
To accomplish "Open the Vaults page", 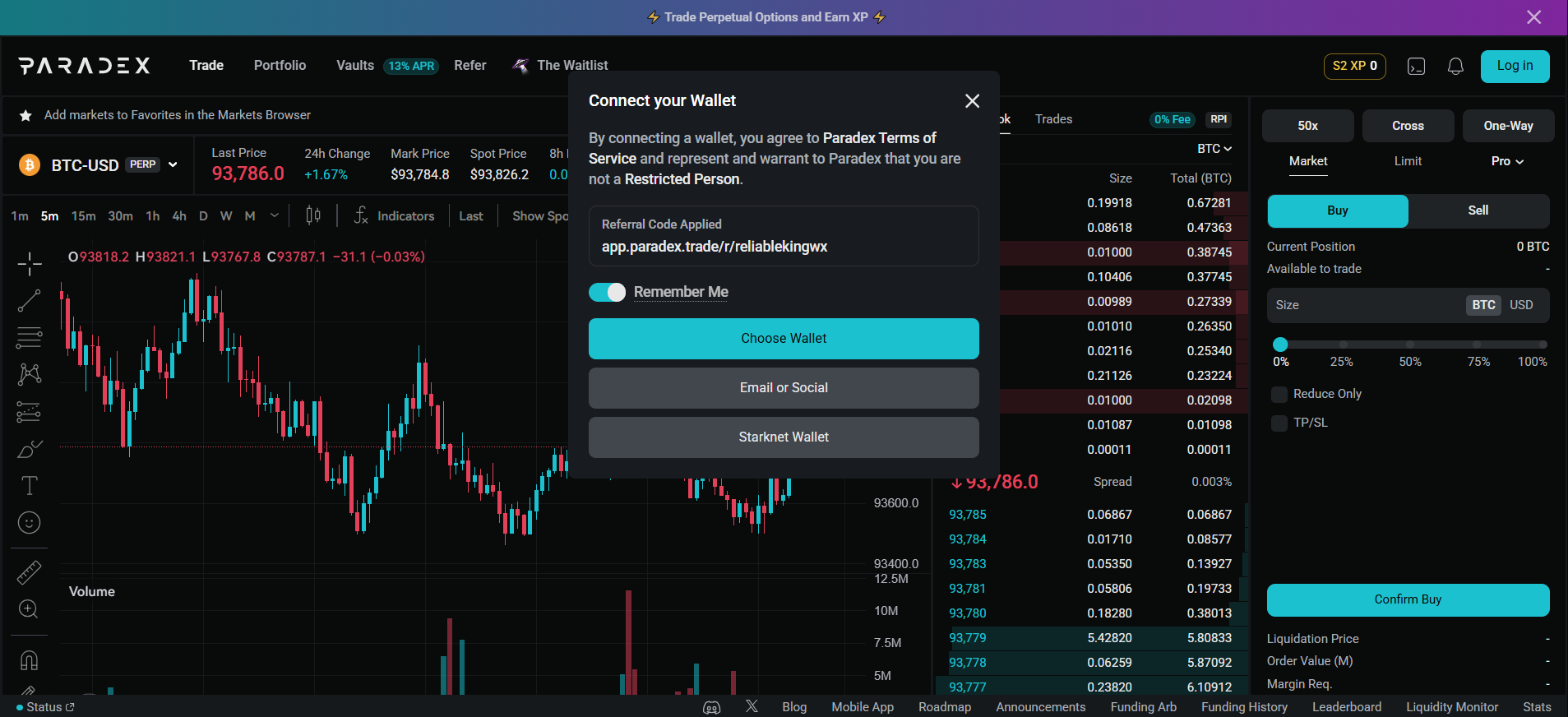I will (355, 66).
